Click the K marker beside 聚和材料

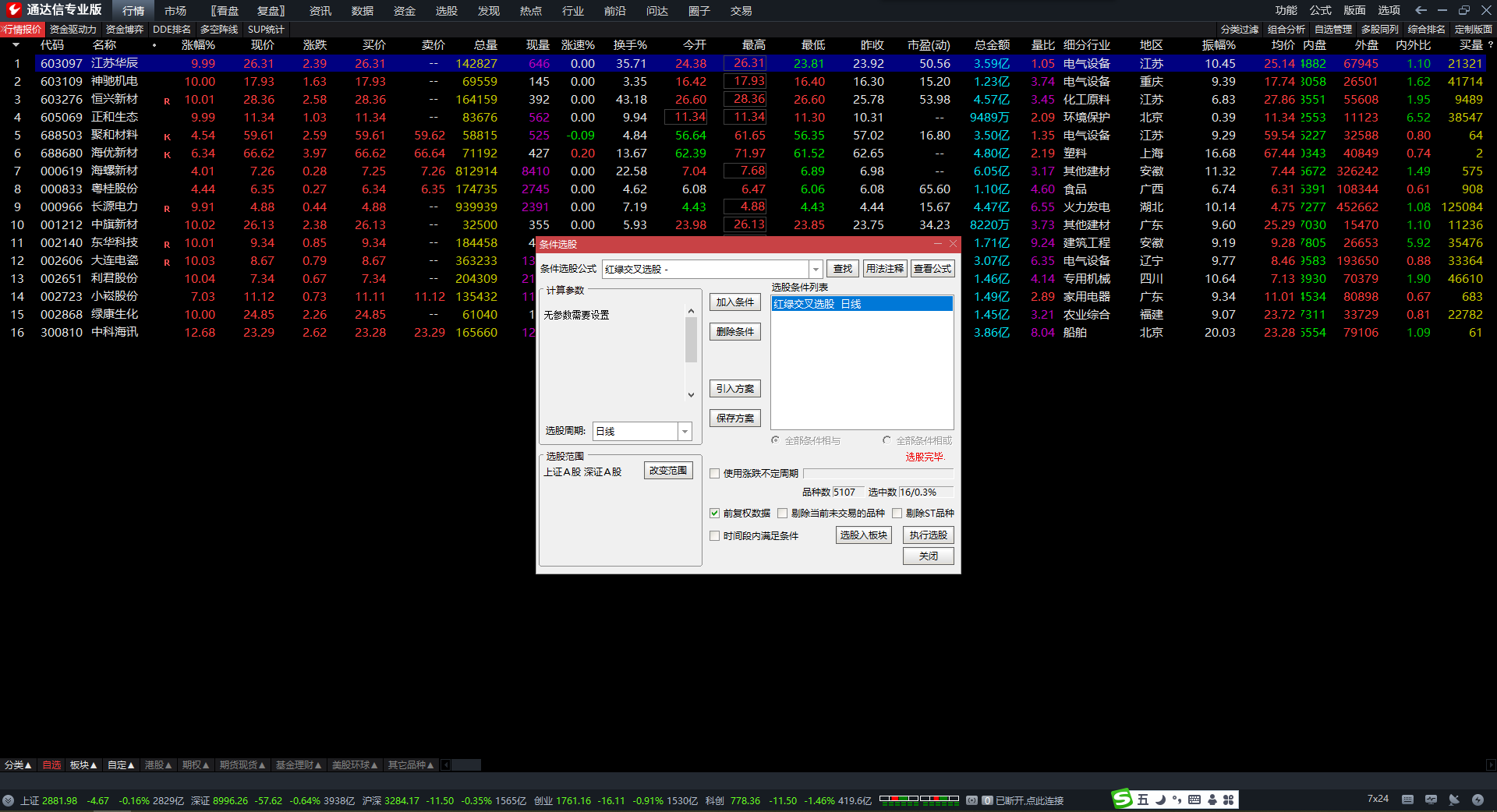167,137
